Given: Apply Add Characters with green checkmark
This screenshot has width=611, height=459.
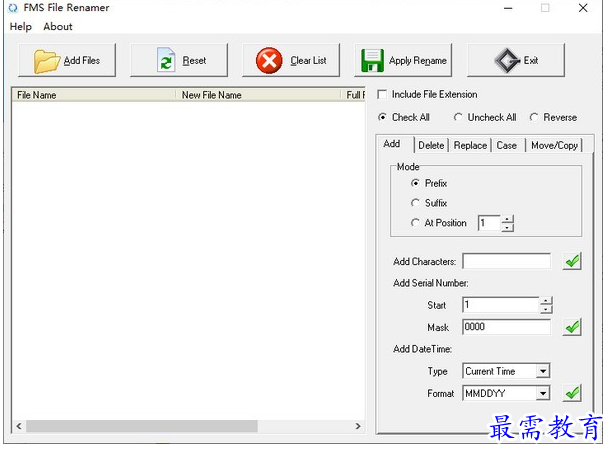Looking at the screenshot, I should 572,261.
